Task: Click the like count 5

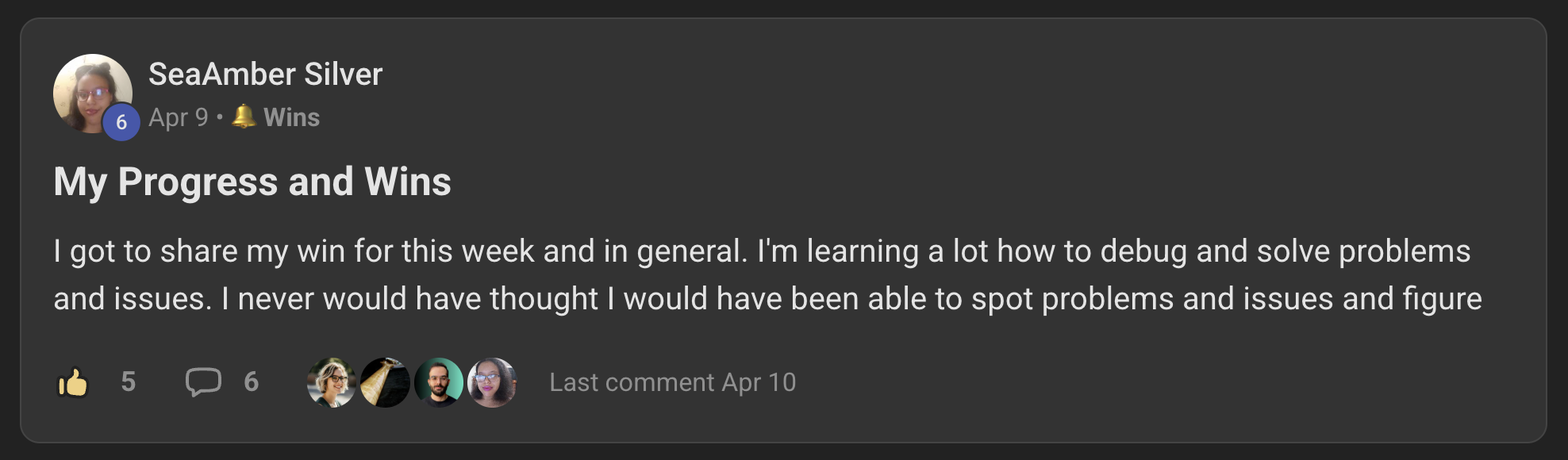Action: [x=129, y=382]
